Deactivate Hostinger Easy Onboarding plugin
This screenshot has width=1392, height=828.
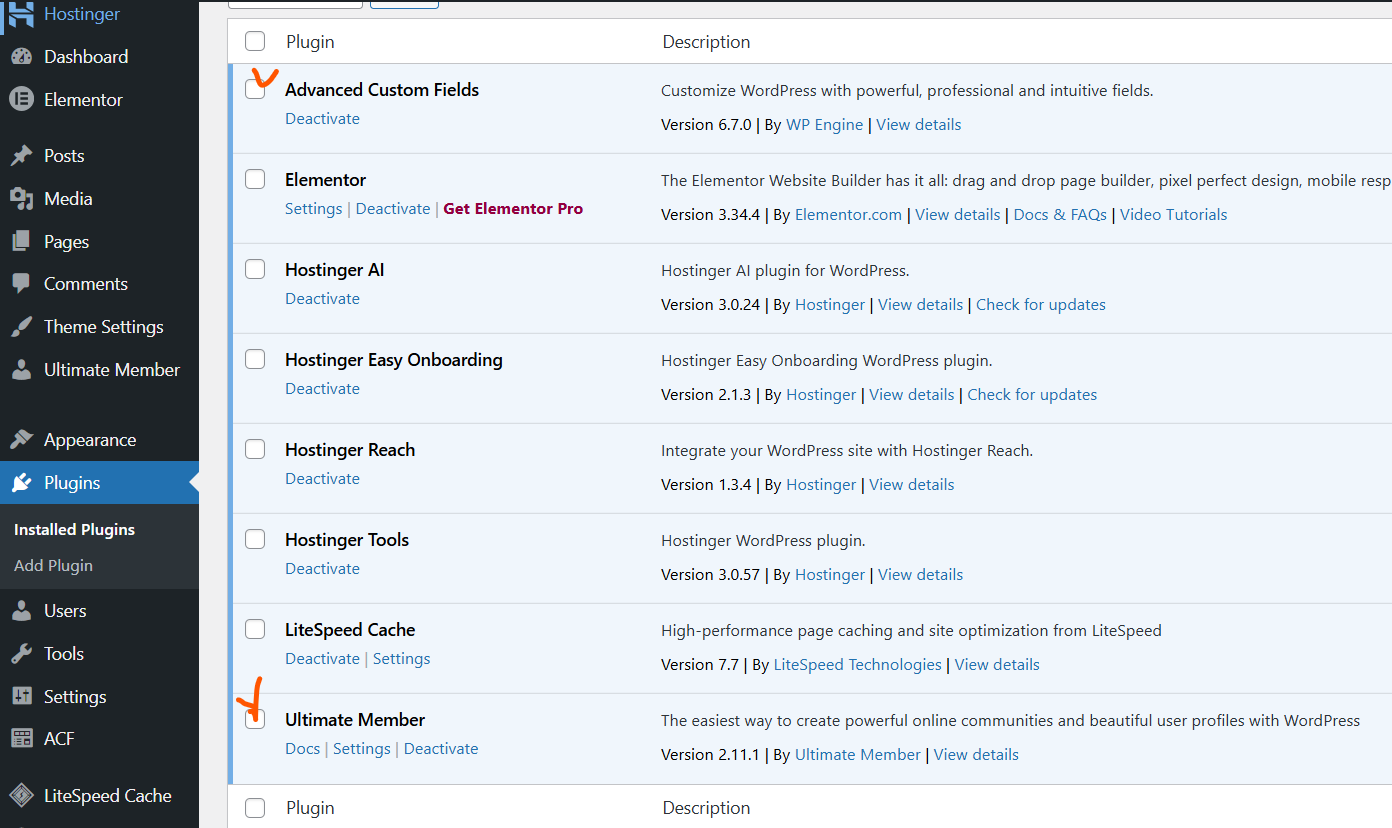[x=322, y=389]
